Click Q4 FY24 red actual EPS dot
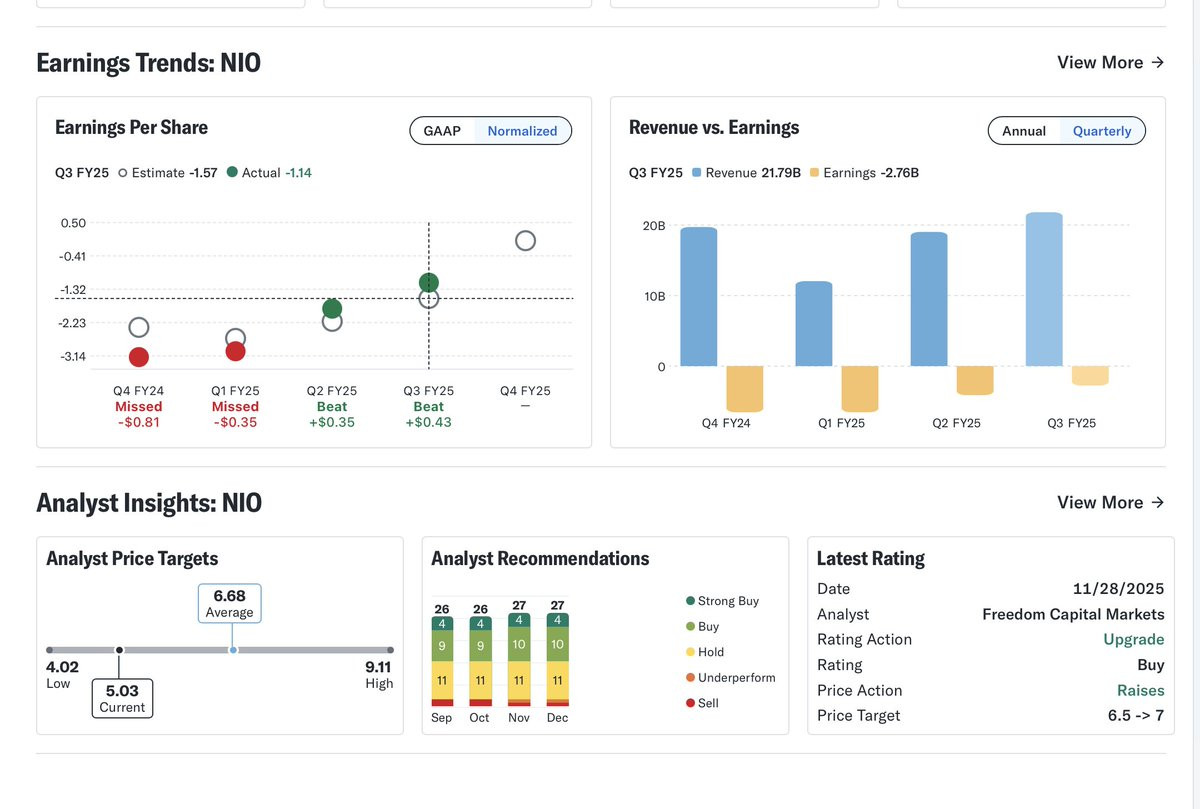The height and width of the screenshot is (809, 1200). click(139, 357)
